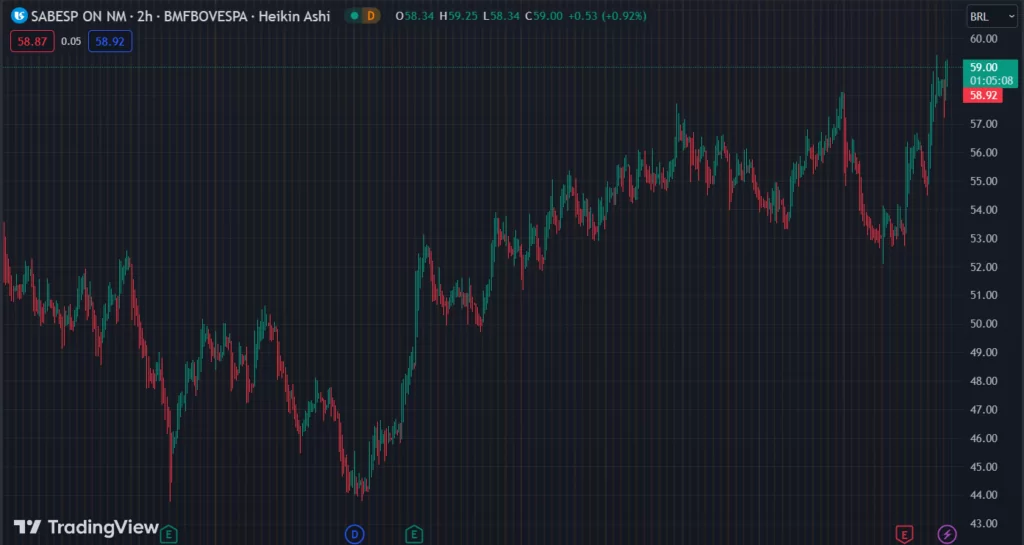
Task: Open green E earnings marker beside TradingView logo
Action: 168,535
